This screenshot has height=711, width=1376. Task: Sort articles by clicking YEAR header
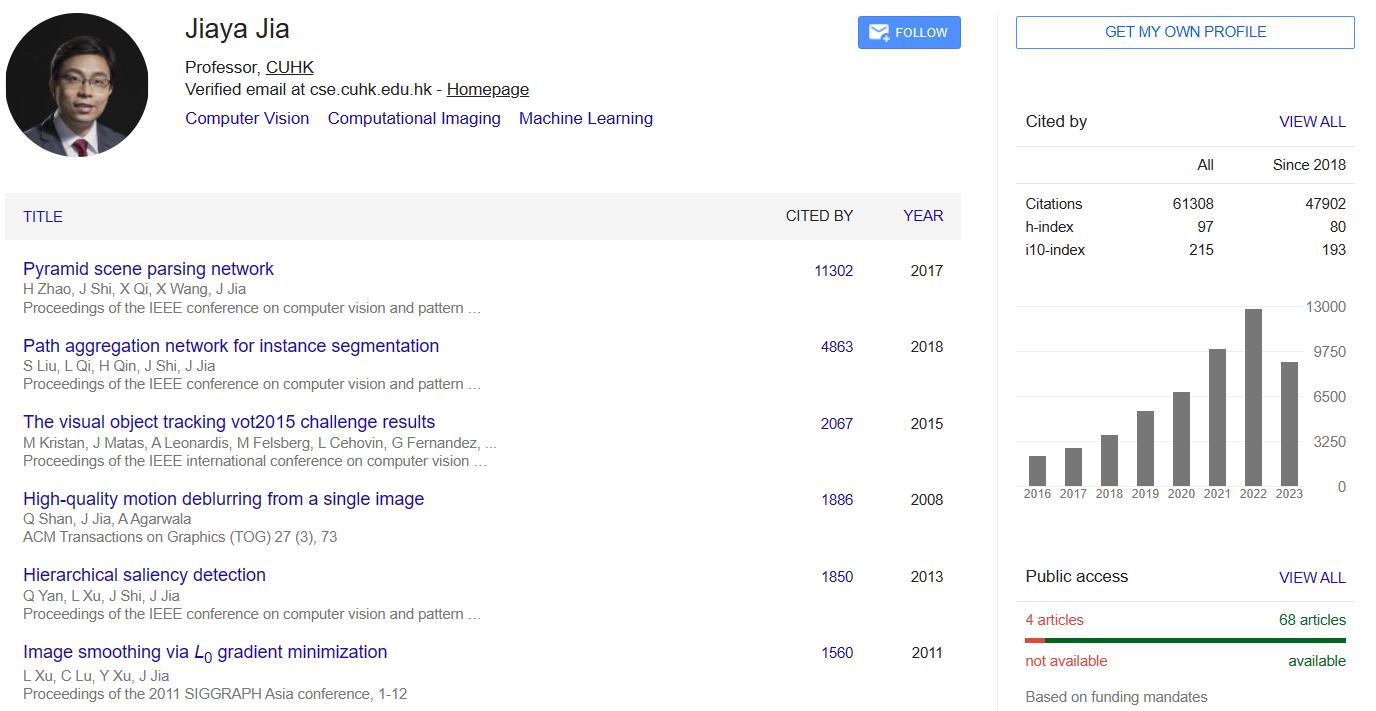[x=922, y=216]
